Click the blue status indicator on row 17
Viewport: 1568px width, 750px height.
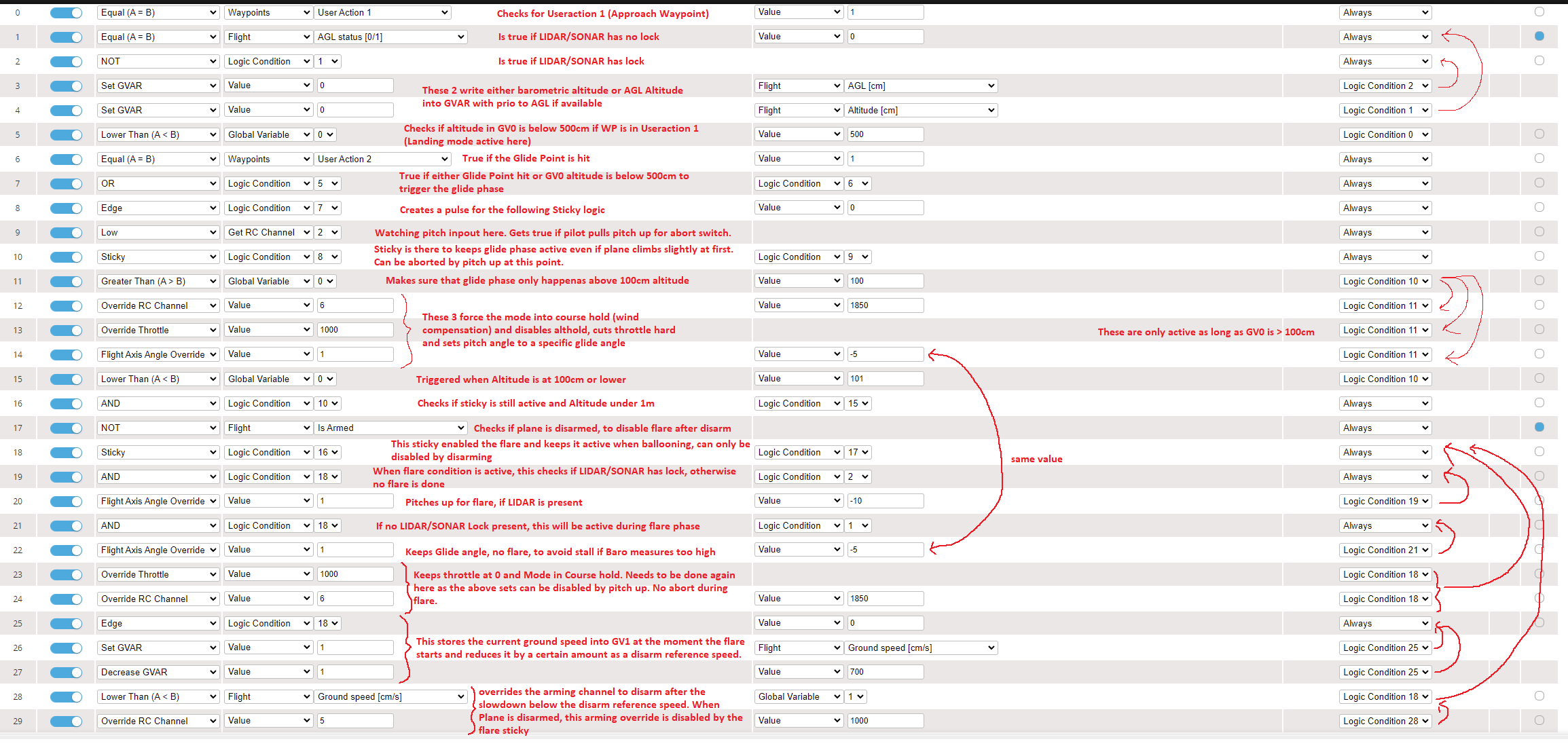pyautogui.click(x=1539, y=427)
